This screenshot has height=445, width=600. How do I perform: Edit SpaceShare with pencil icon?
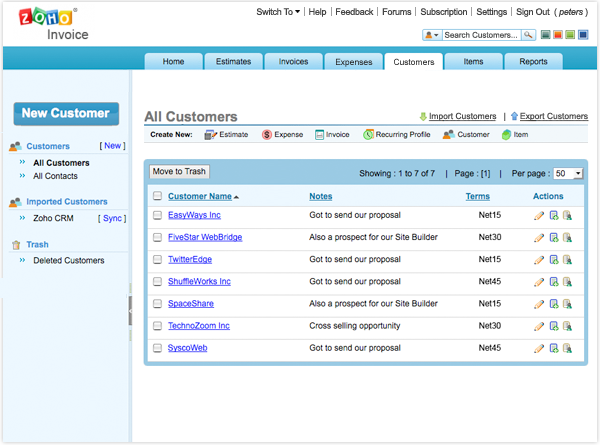tap(539, 305)
